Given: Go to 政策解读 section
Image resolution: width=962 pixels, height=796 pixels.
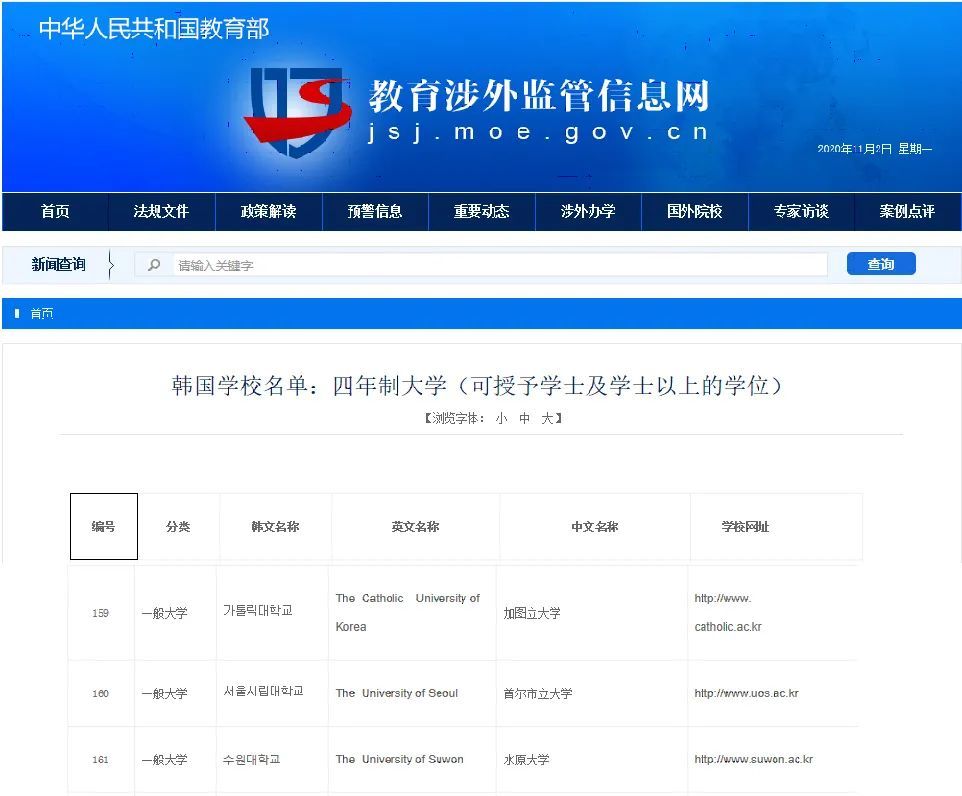Looking at the screenshot, I should (x=268, y=212).
